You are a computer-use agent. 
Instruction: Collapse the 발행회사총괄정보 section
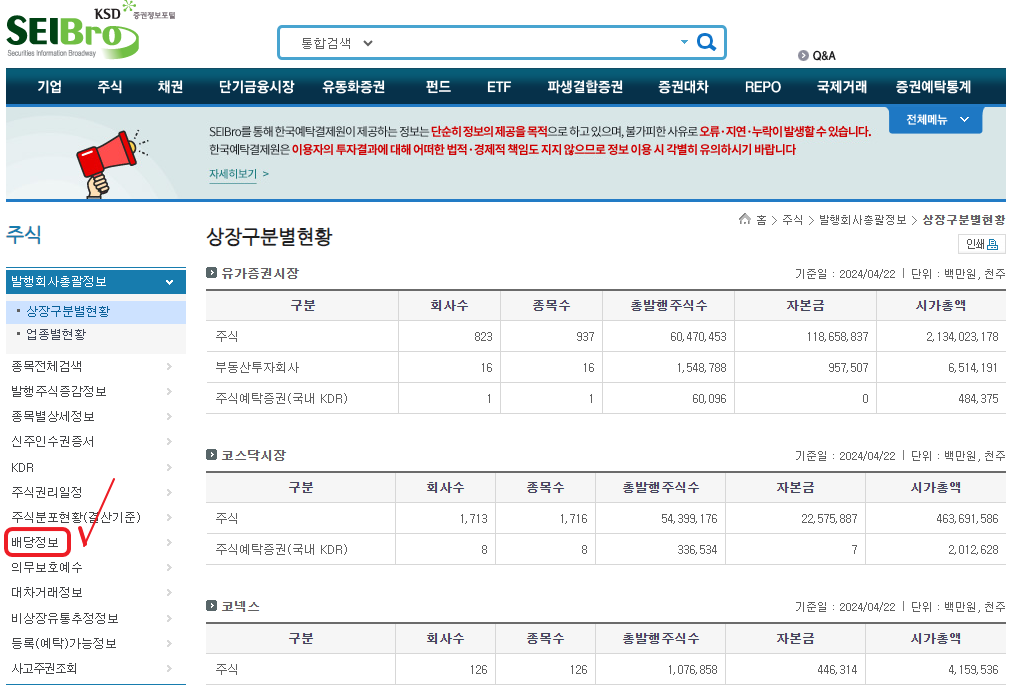(169, 282)
